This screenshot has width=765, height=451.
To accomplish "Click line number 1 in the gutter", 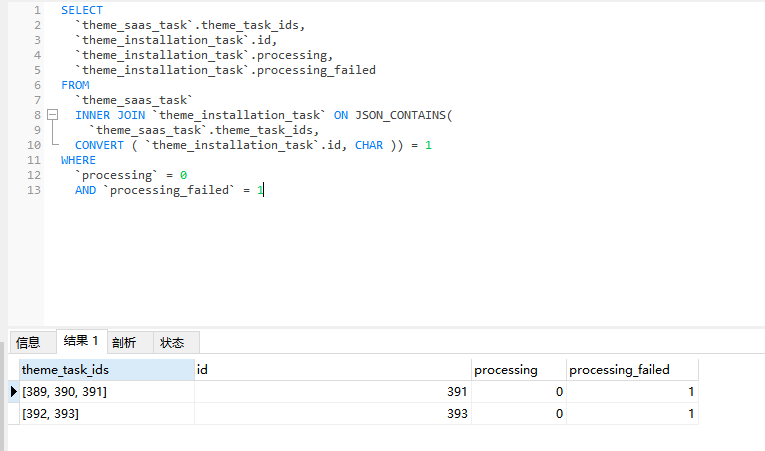I will coord(37,10).
